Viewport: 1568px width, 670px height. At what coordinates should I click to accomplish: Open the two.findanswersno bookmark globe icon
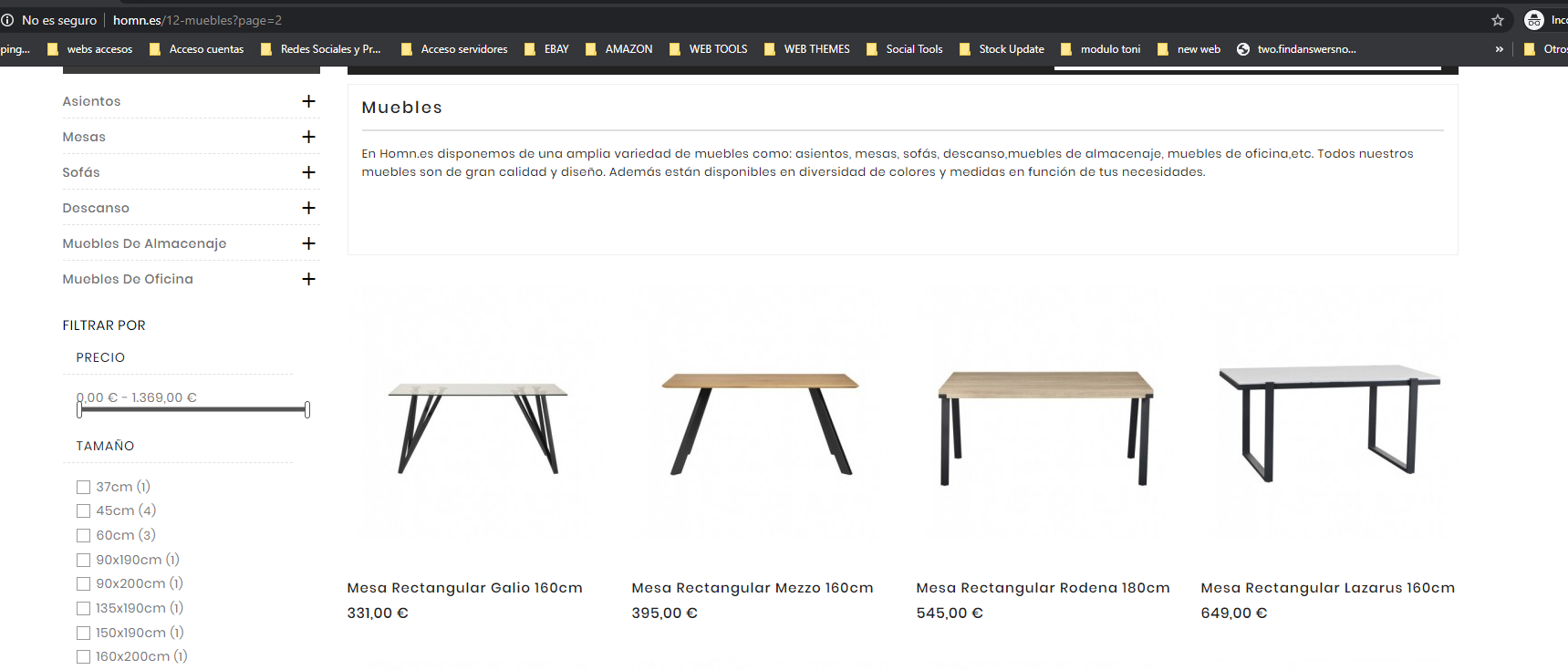click(1242, 49)
